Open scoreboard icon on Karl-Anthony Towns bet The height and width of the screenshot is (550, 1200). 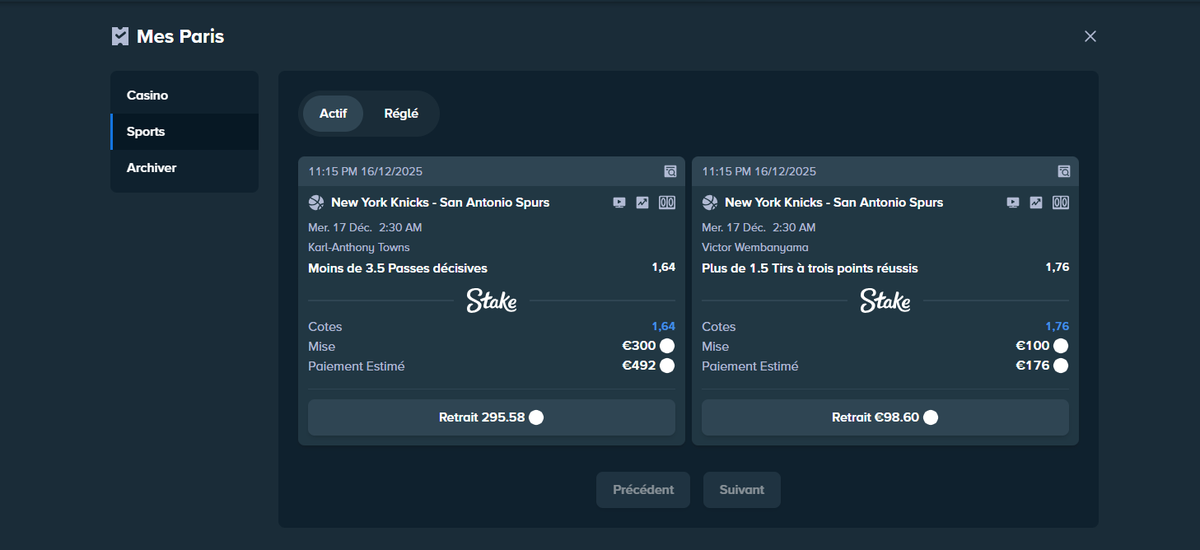point(667,202)
